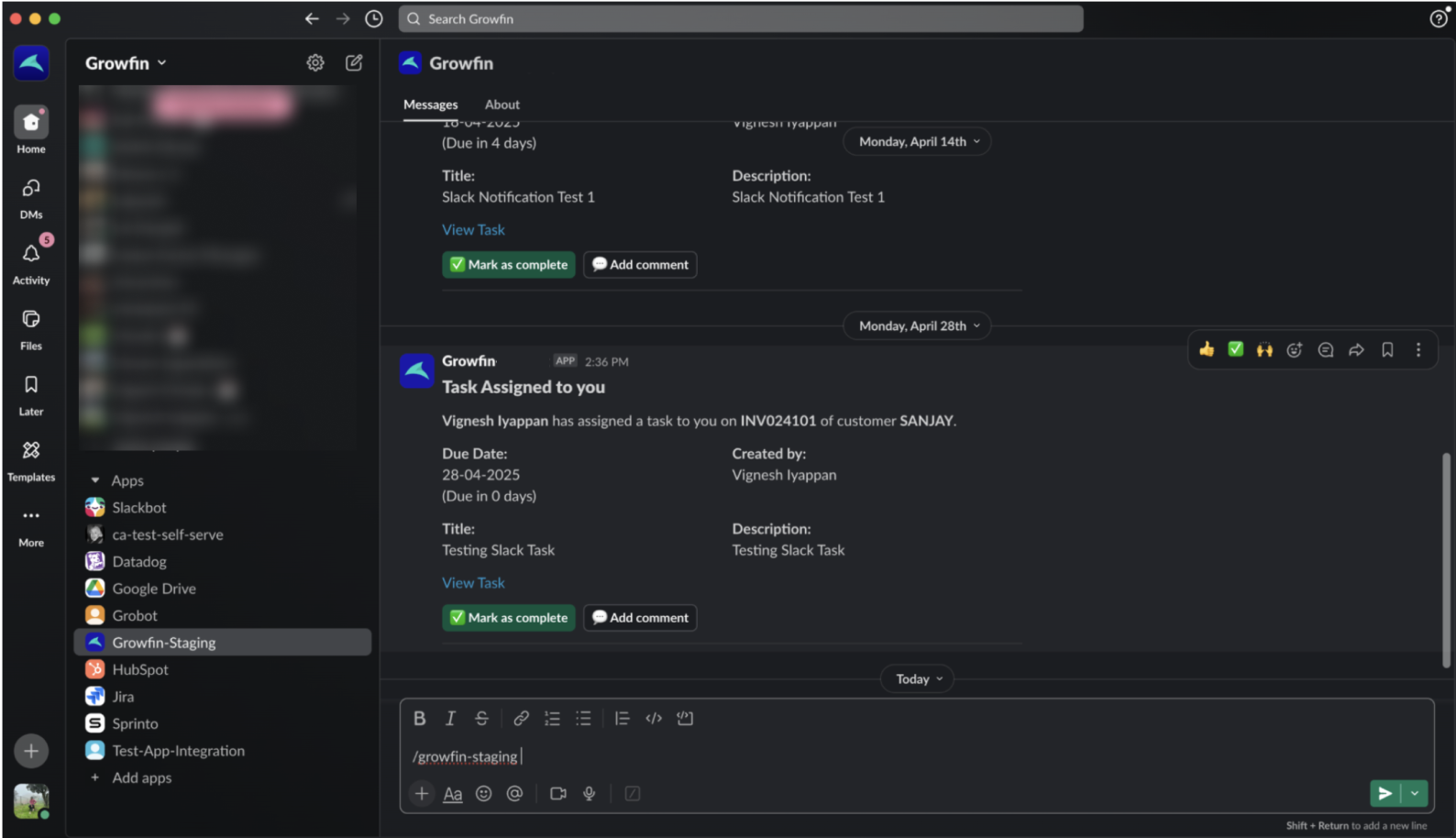Compose a new message icon
Image resolution: width=1456 pixels, height=838 pixels.
coord(354,62)
